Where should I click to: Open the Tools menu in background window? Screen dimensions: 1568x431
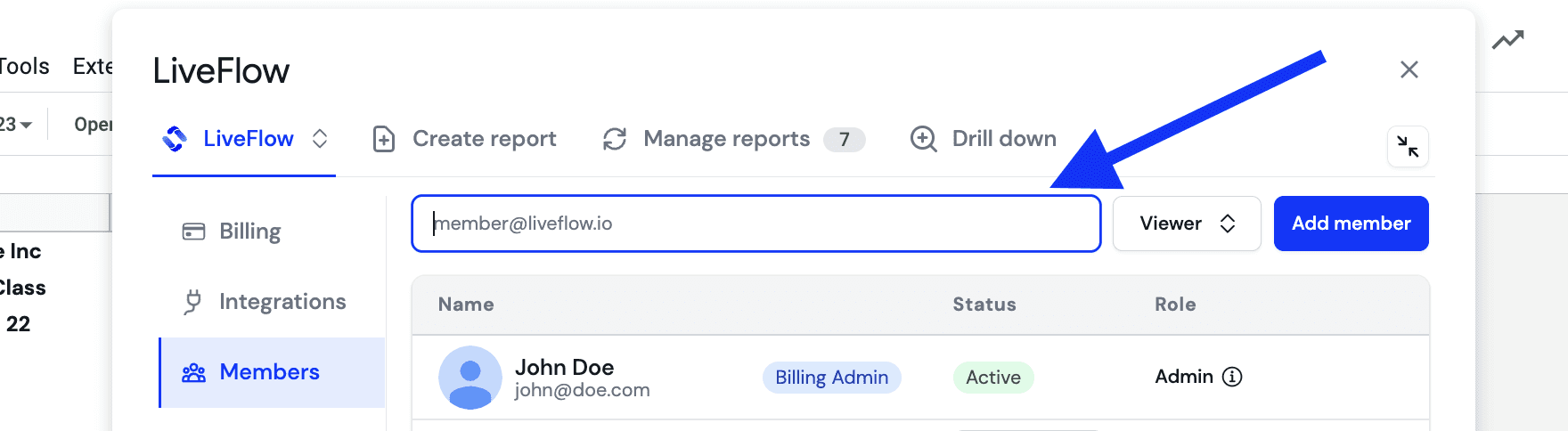click(x=24, y=66)
